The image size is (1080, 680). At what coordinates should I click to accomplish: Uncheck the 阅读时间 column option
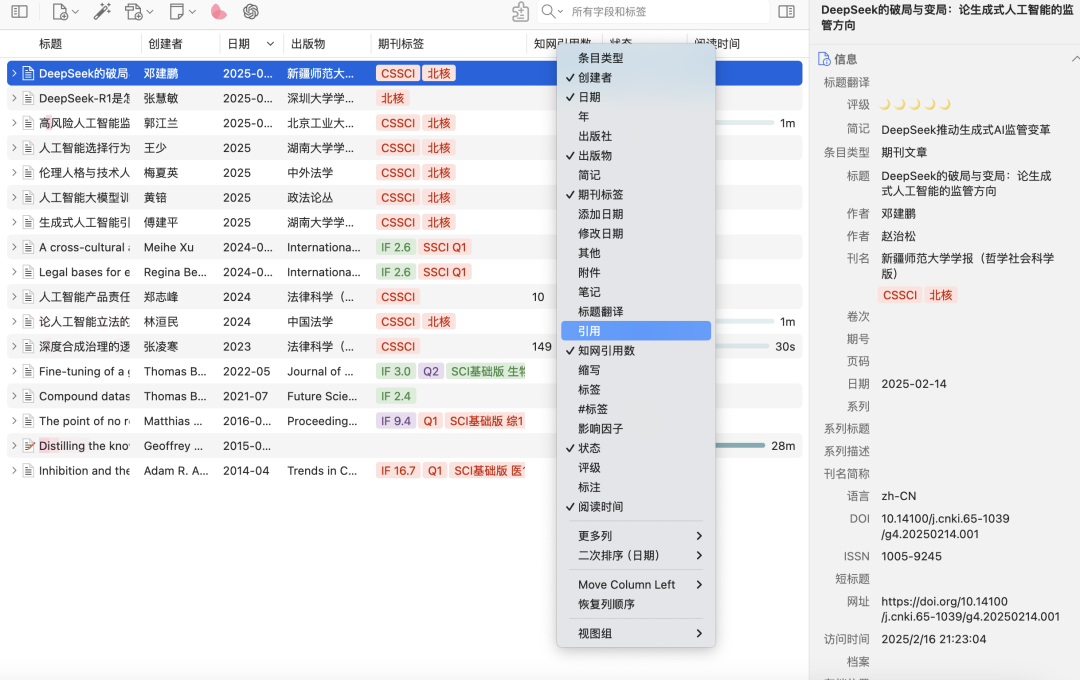coord(636,507)
